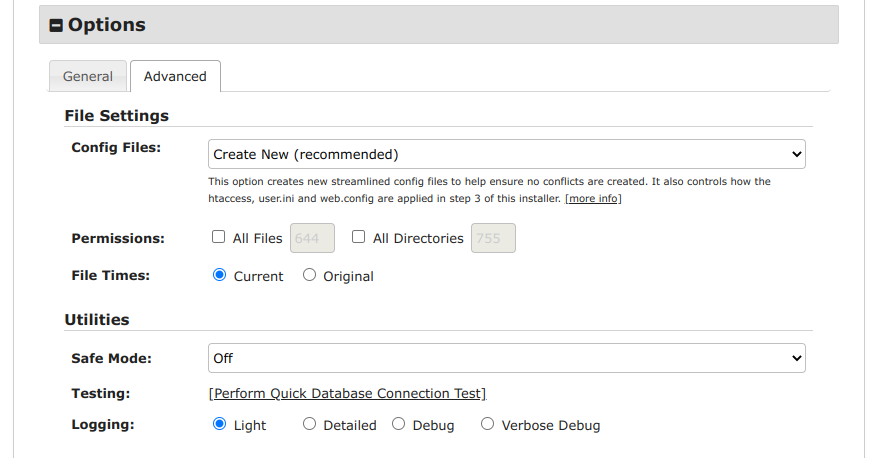
Task: Open the more info link
Action: click(593, 198)
